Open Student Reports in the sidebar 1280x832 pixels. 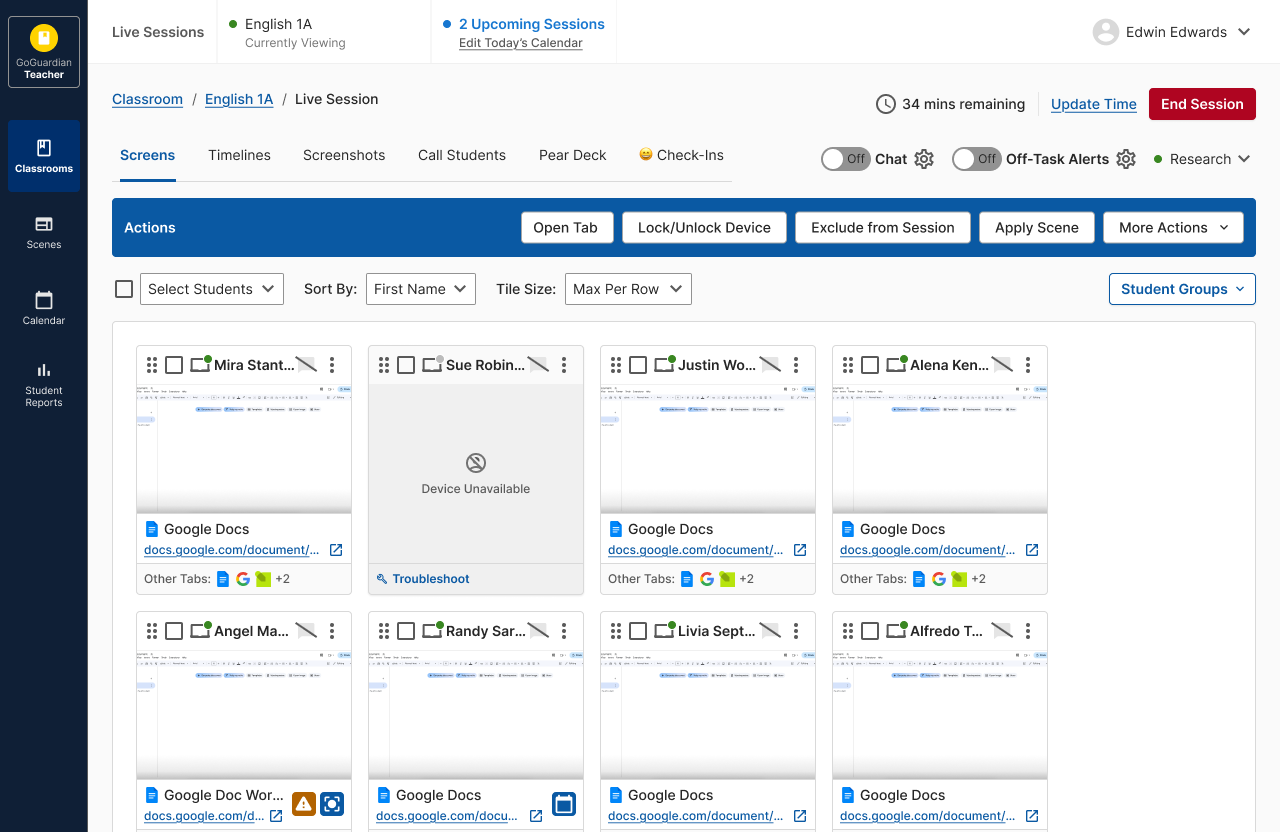tap(44, 385)
